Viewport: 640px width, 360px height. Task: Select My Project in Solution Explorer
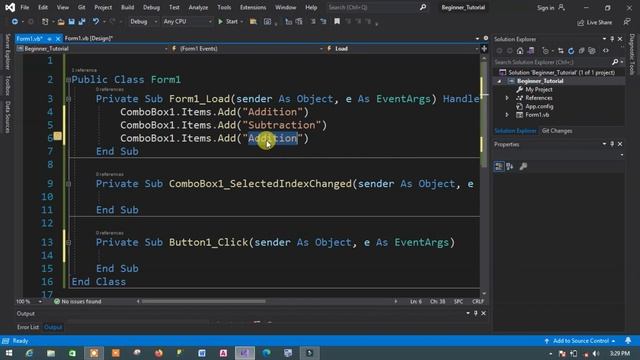pyautogui.click(x=538, y=90)
